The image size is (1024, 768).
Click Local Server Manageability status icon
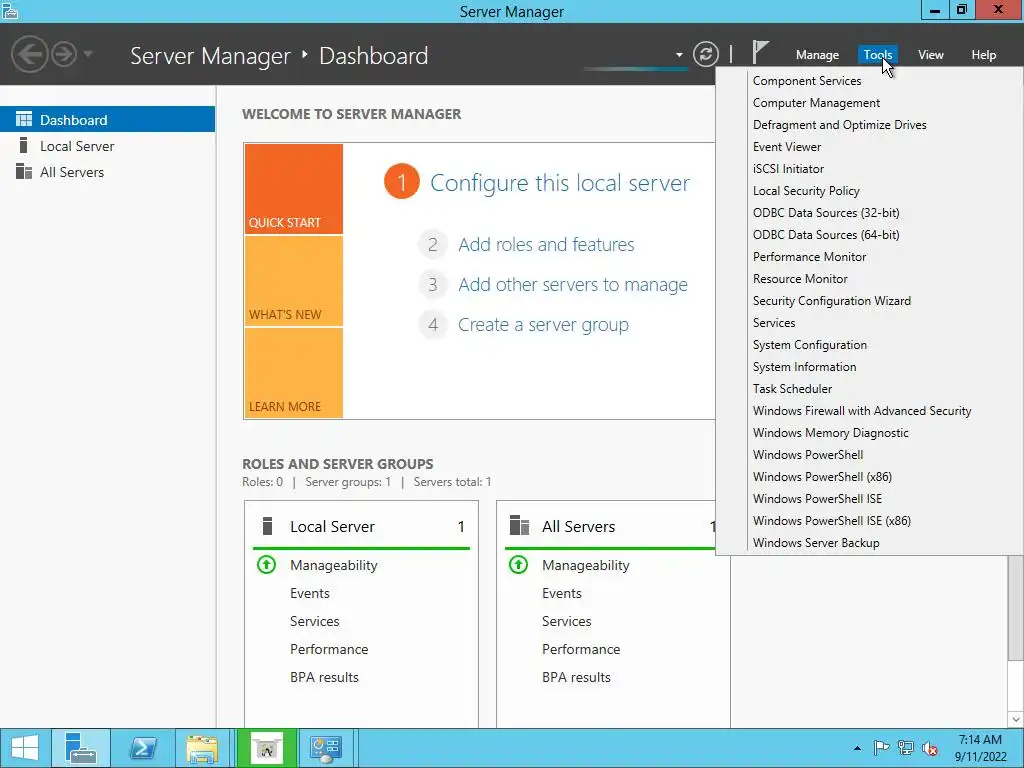(x=266, y=564)
